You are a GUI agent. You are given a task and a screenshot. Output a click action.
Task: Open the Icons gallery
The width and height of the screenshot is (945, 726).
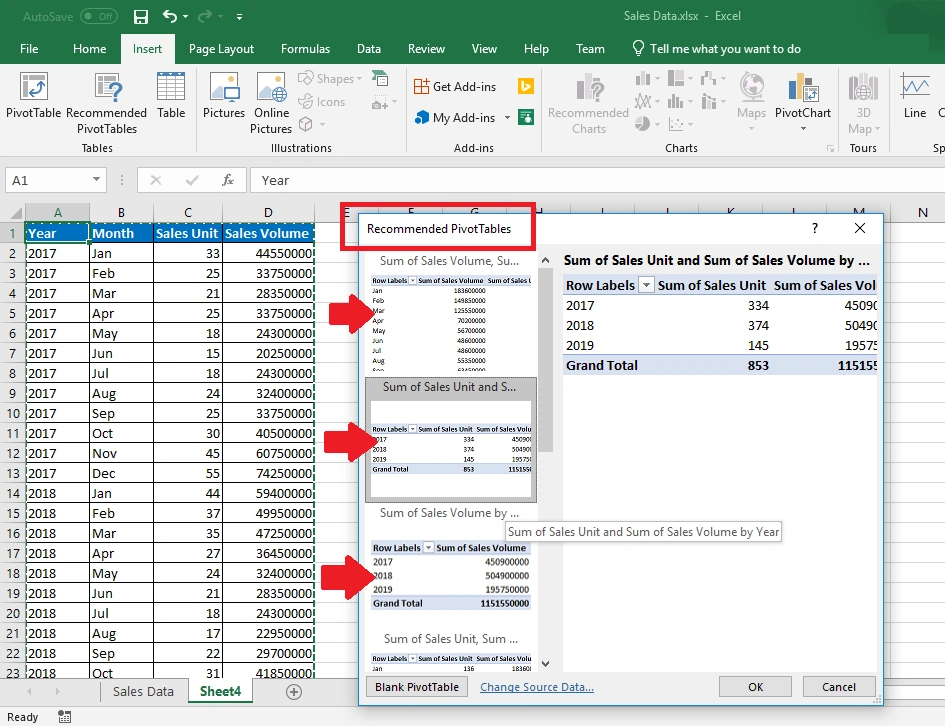[x=322, y=102]
